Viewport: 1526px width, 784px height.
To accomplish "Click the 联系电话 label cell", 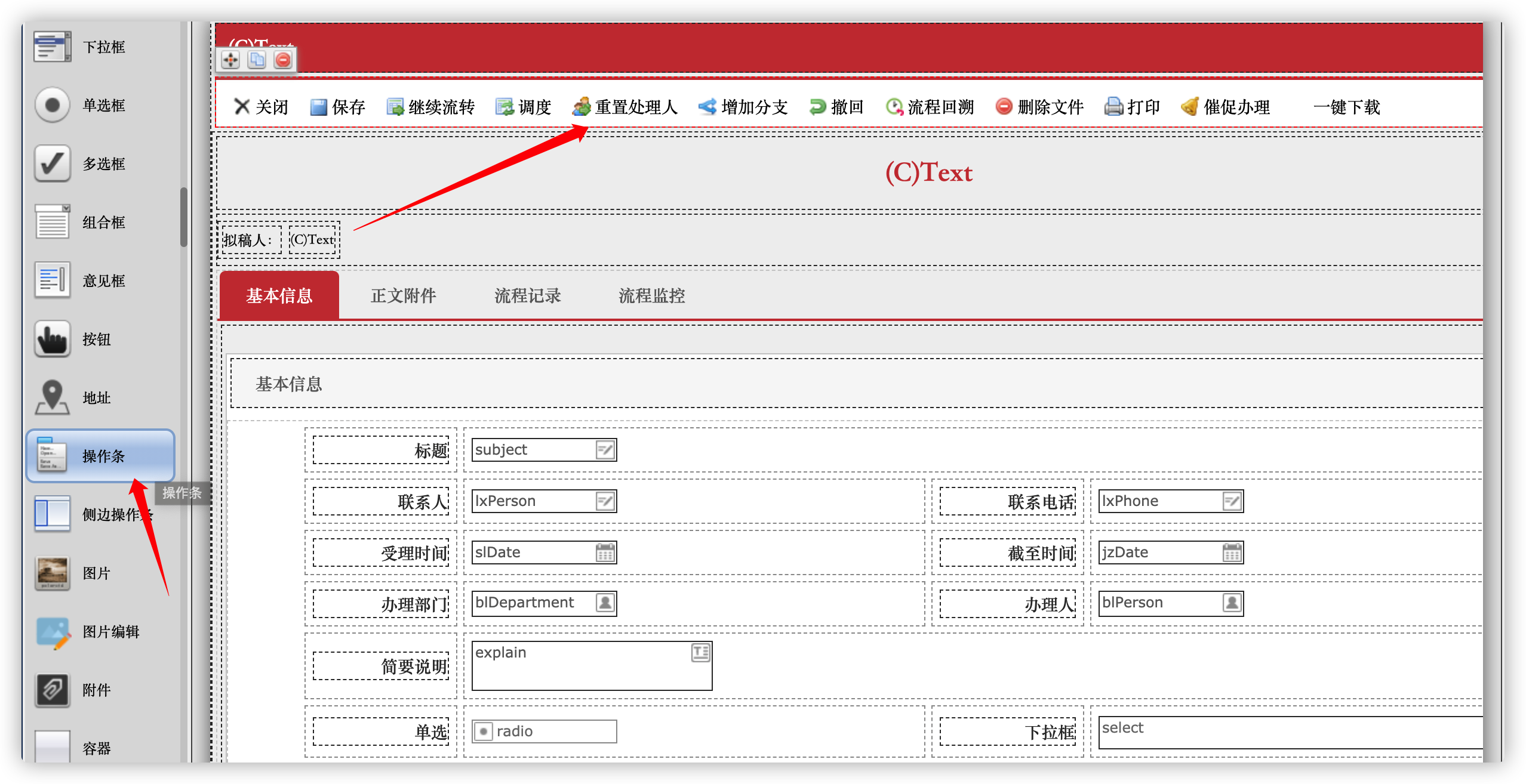I will pos(1008,501).
